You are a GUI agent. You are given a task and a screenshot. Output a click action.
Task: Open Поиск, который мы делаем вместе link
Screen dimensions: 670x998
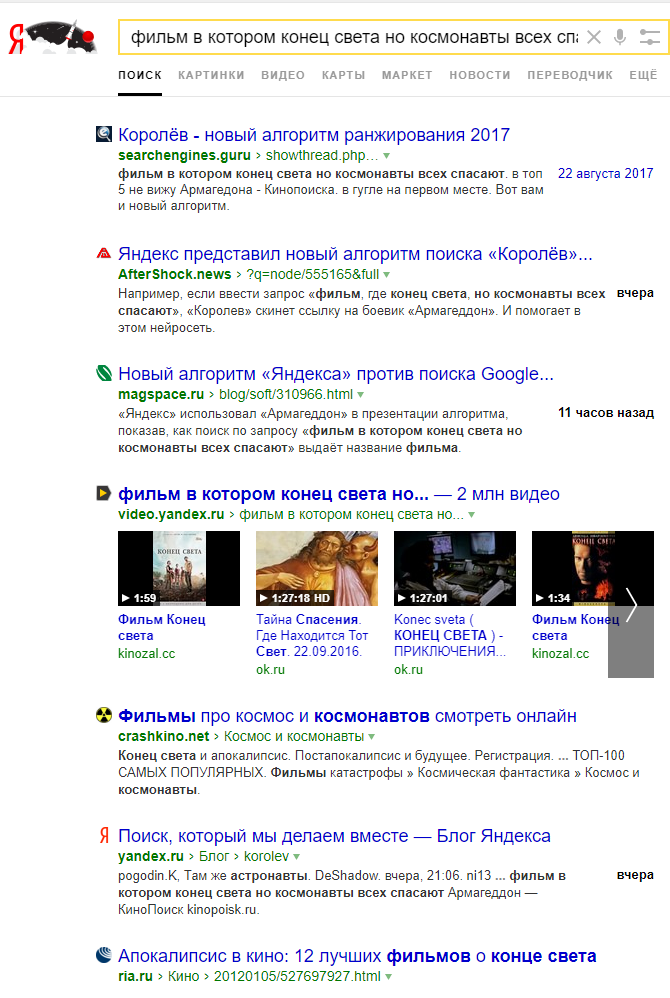(335, 836)
